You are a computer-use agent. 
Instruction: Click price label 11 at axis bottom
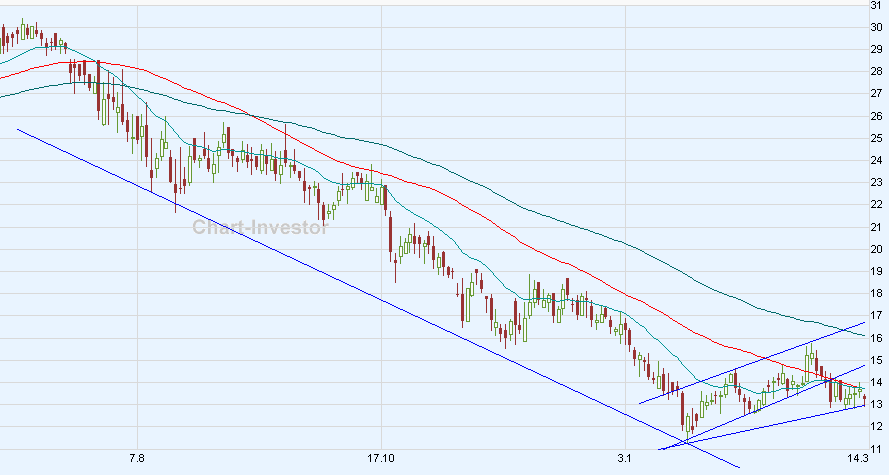point(877,448)
